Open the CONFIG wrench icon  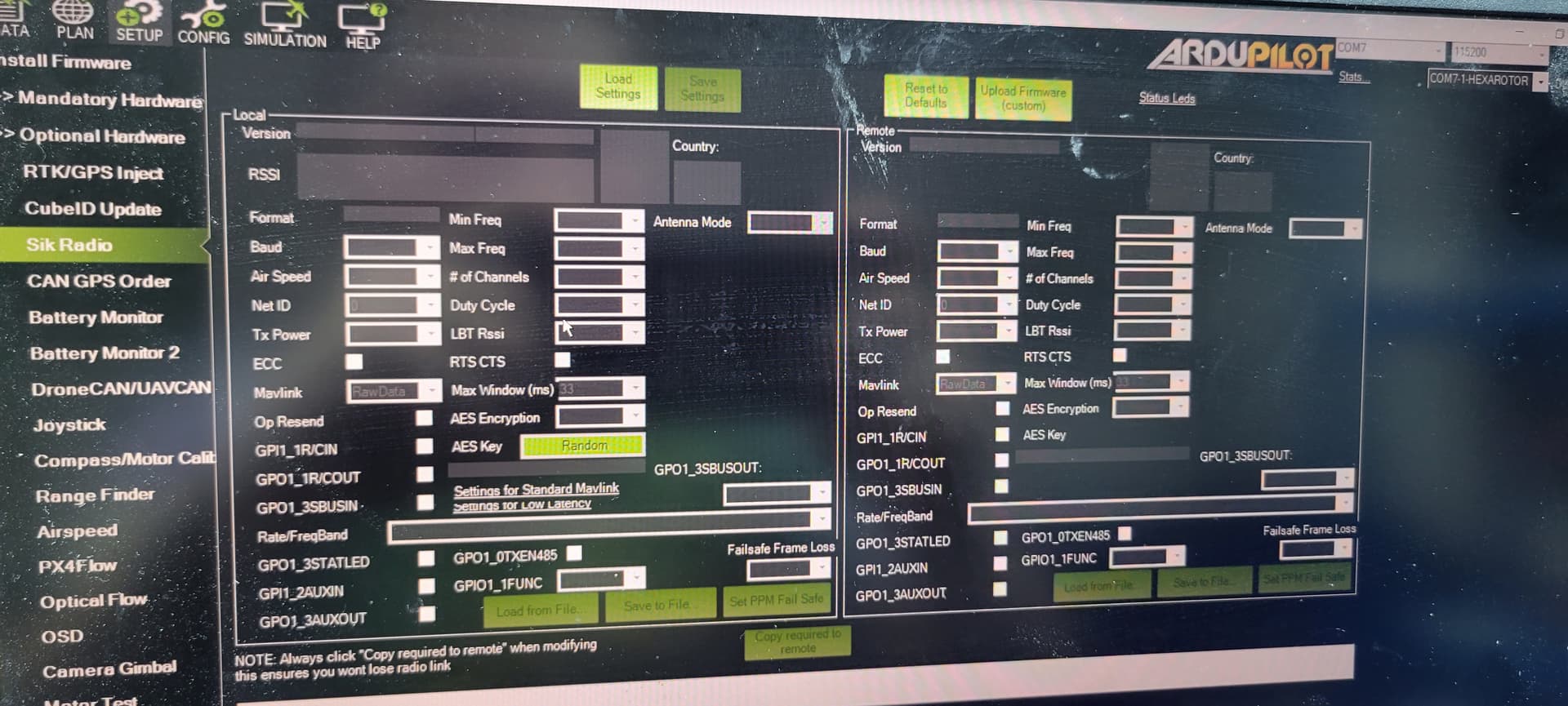tap(203, 23)
